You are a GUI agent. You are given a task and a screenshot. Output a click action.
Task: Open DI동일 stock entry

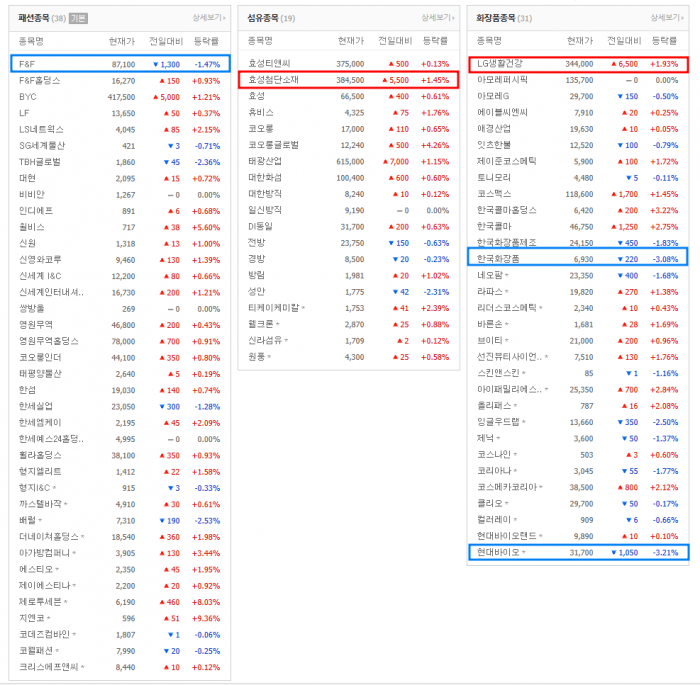[260, 227]
